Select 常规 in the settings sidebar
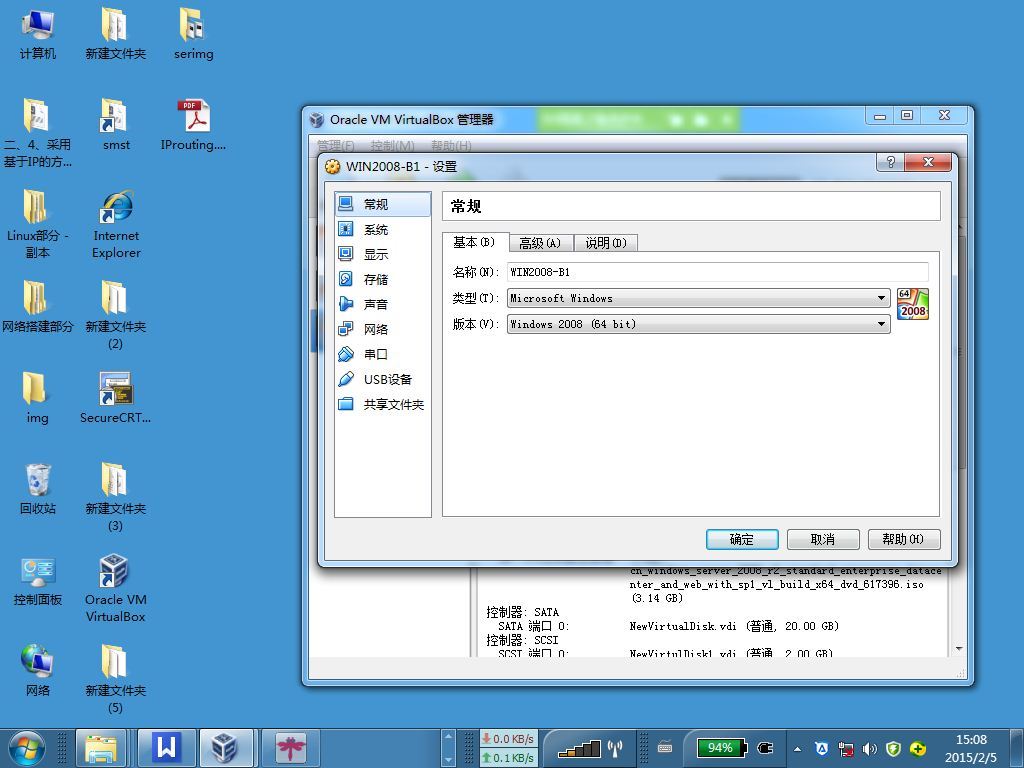The image size is (1024, 768). tap(383, 204)
